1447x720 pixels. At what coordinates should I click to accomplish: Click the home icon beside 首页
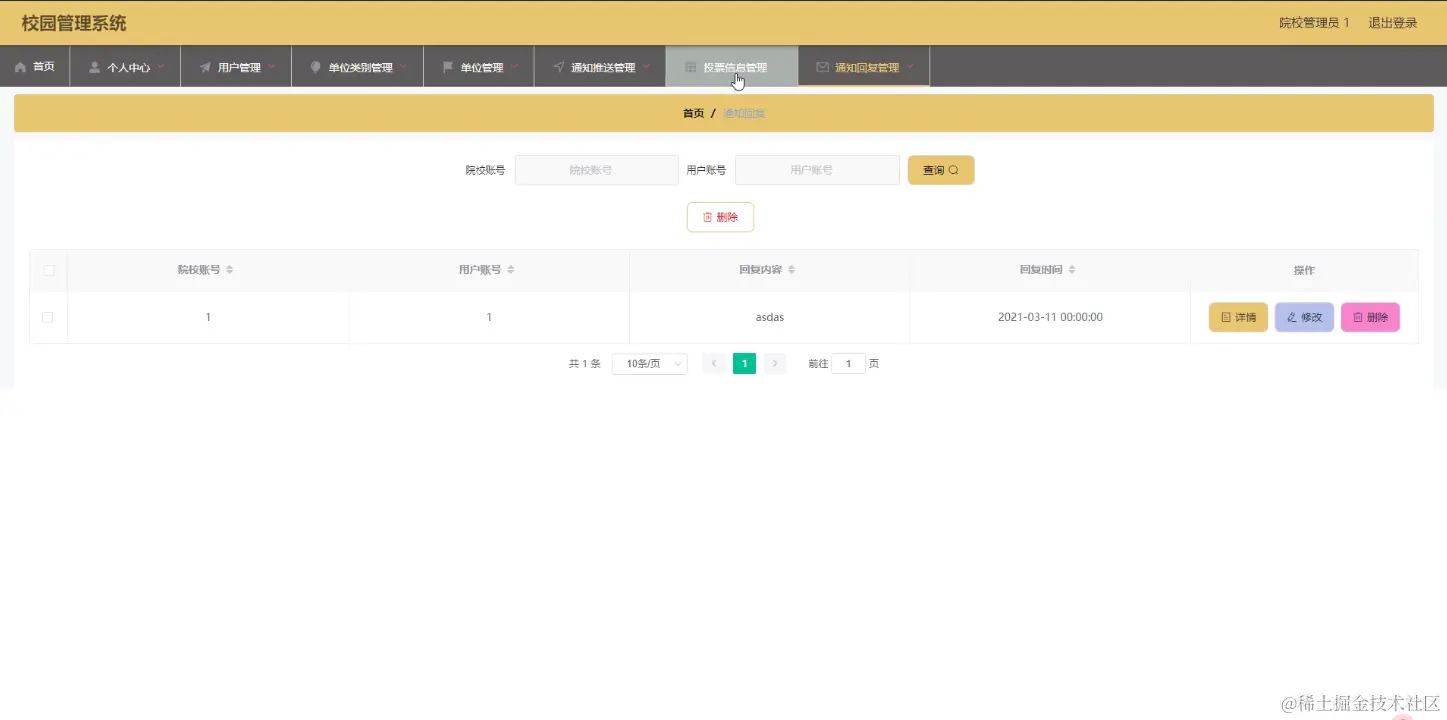[x=20, y=67]
